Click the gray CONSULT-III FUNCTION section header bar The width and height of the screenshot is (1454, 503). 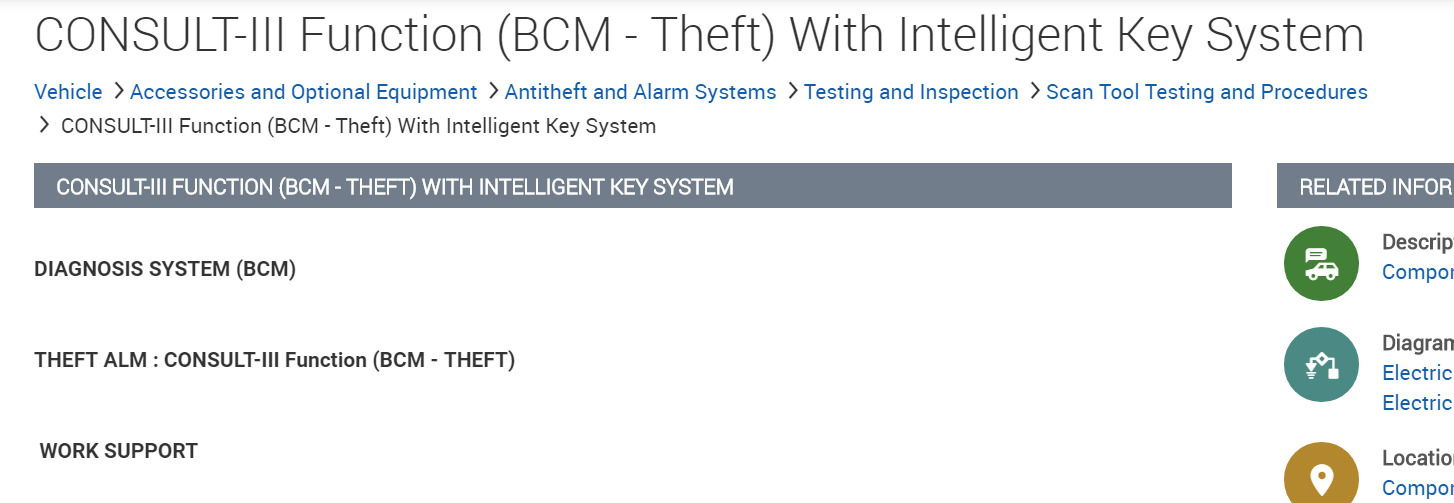[x=632, y=187]
